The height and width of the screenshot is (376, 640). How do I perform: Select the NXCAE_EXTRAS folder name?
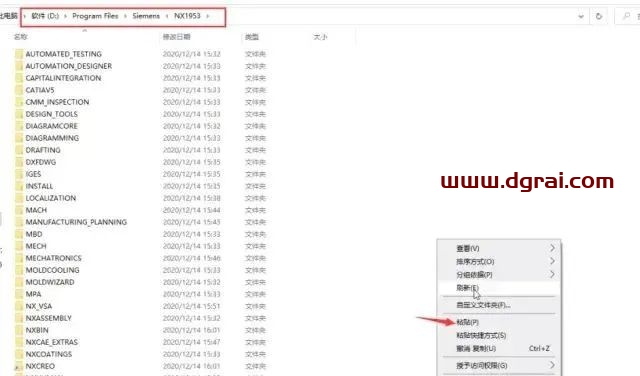52,342
